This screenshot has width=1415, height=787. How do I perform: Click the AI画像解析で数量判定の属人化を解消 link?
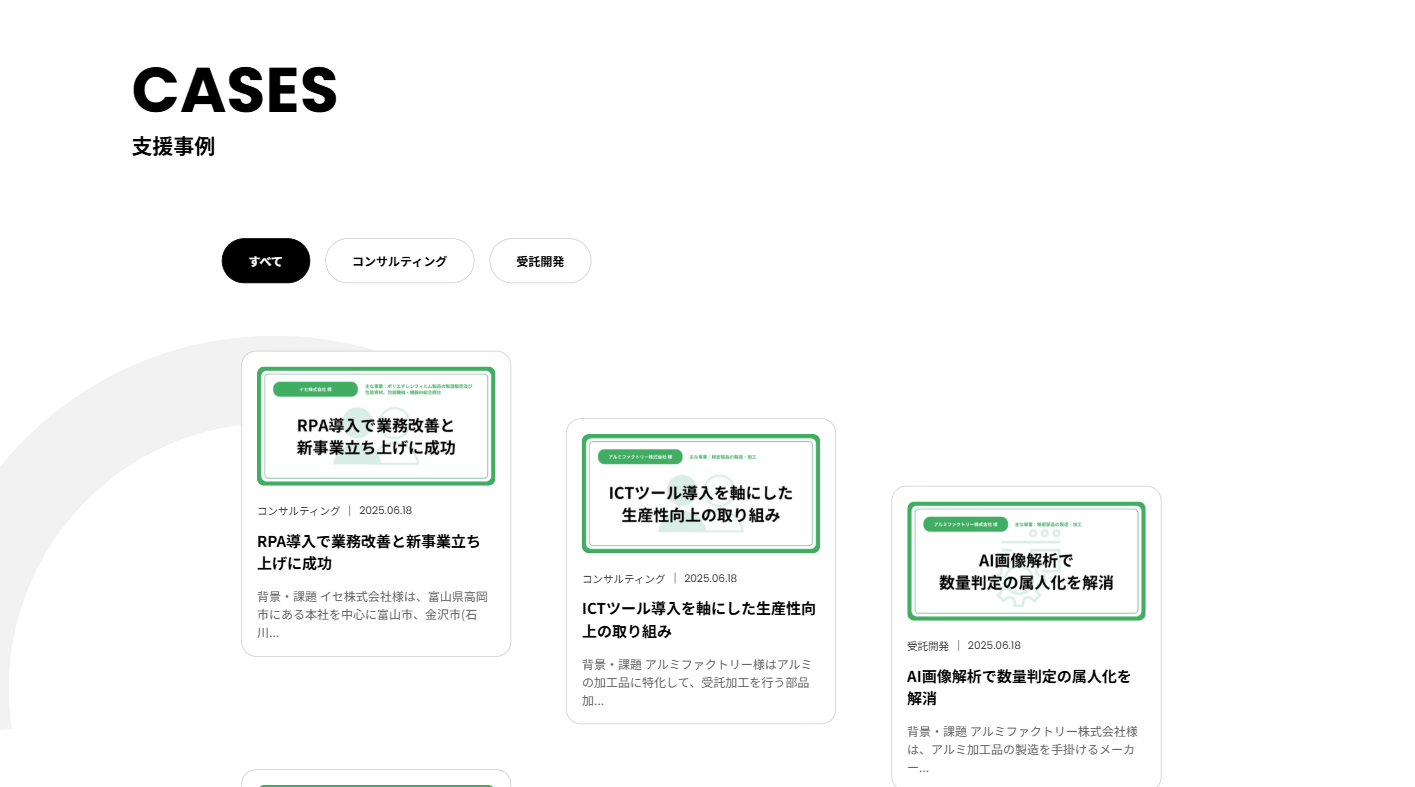1018,687
